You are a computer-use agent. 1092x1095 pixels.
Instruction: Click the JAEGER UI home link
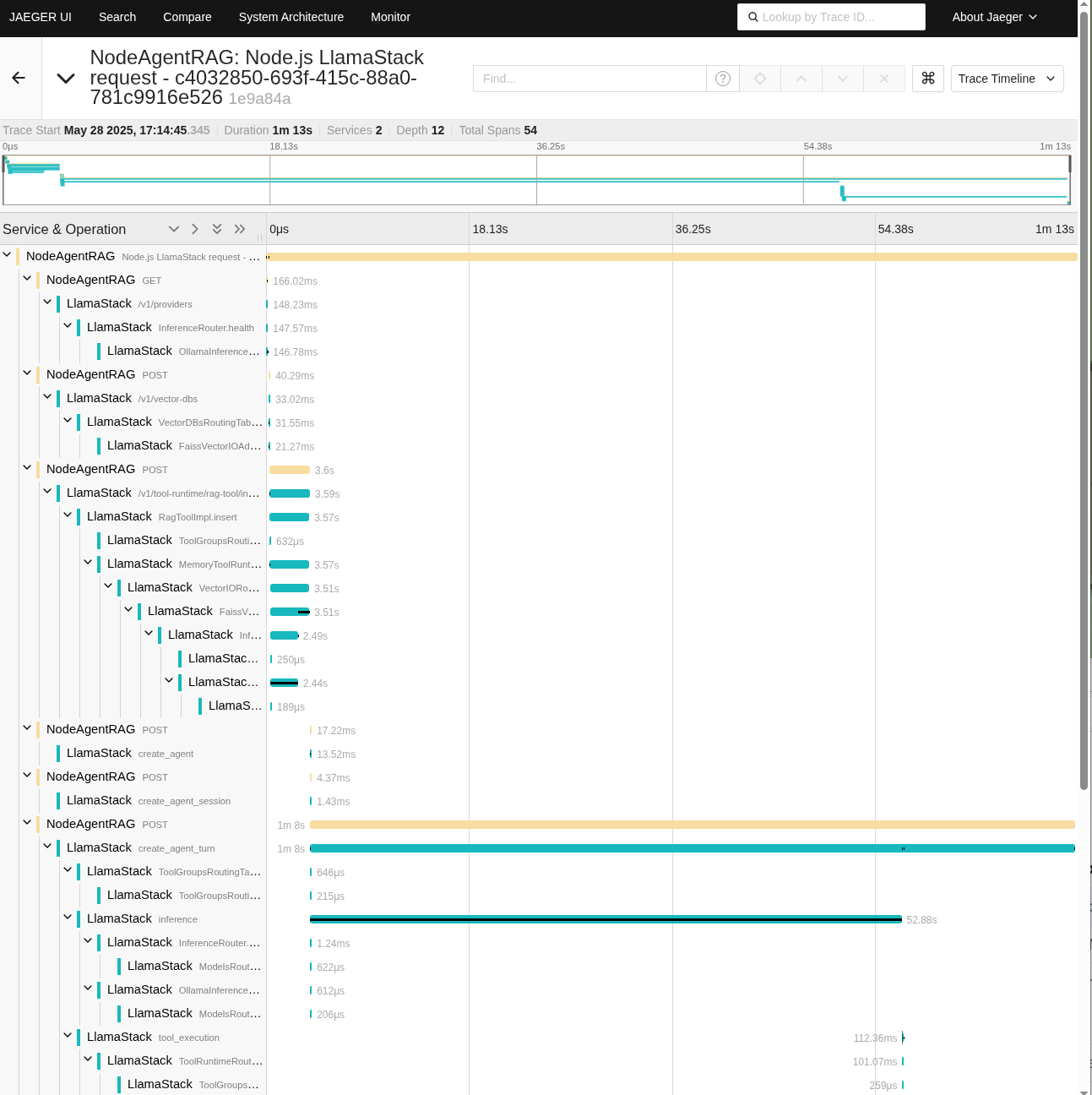coord(41,17)
